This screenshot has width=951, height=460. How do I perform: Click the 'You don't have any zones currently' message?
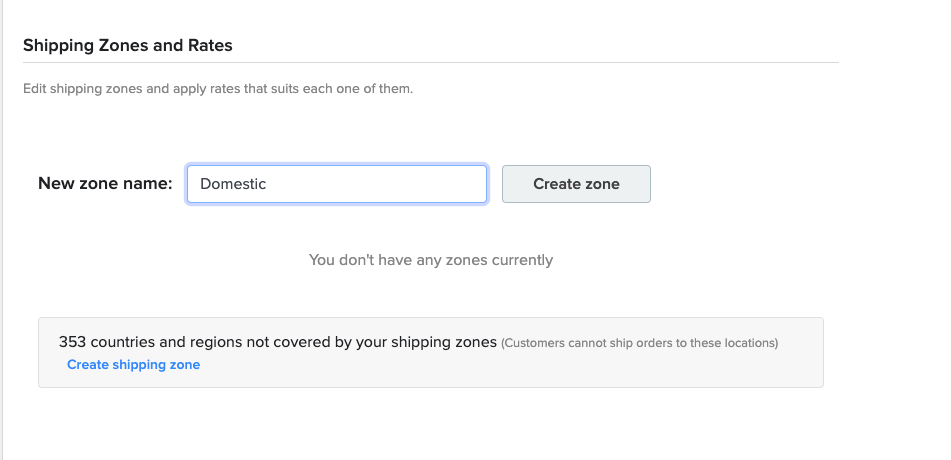(431, 260)
